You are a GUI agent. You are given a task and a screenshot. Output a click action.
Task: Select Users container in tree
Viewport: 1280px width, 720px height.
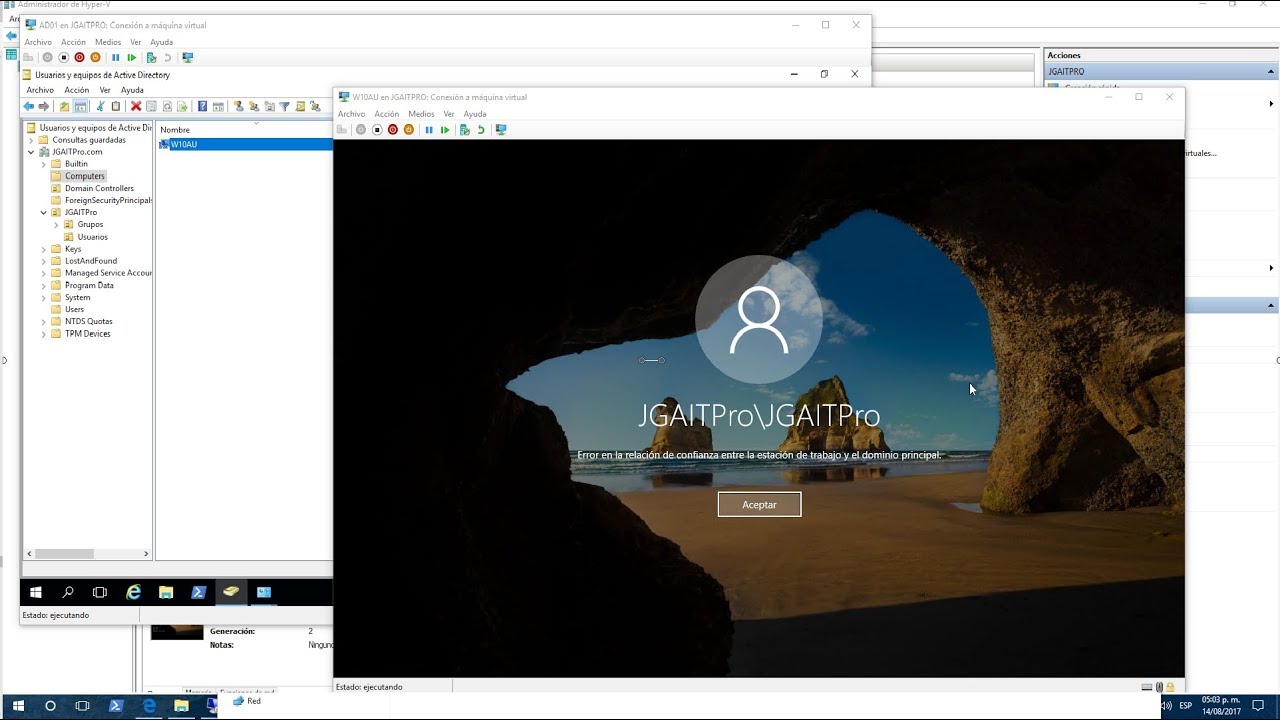(75, 309)
